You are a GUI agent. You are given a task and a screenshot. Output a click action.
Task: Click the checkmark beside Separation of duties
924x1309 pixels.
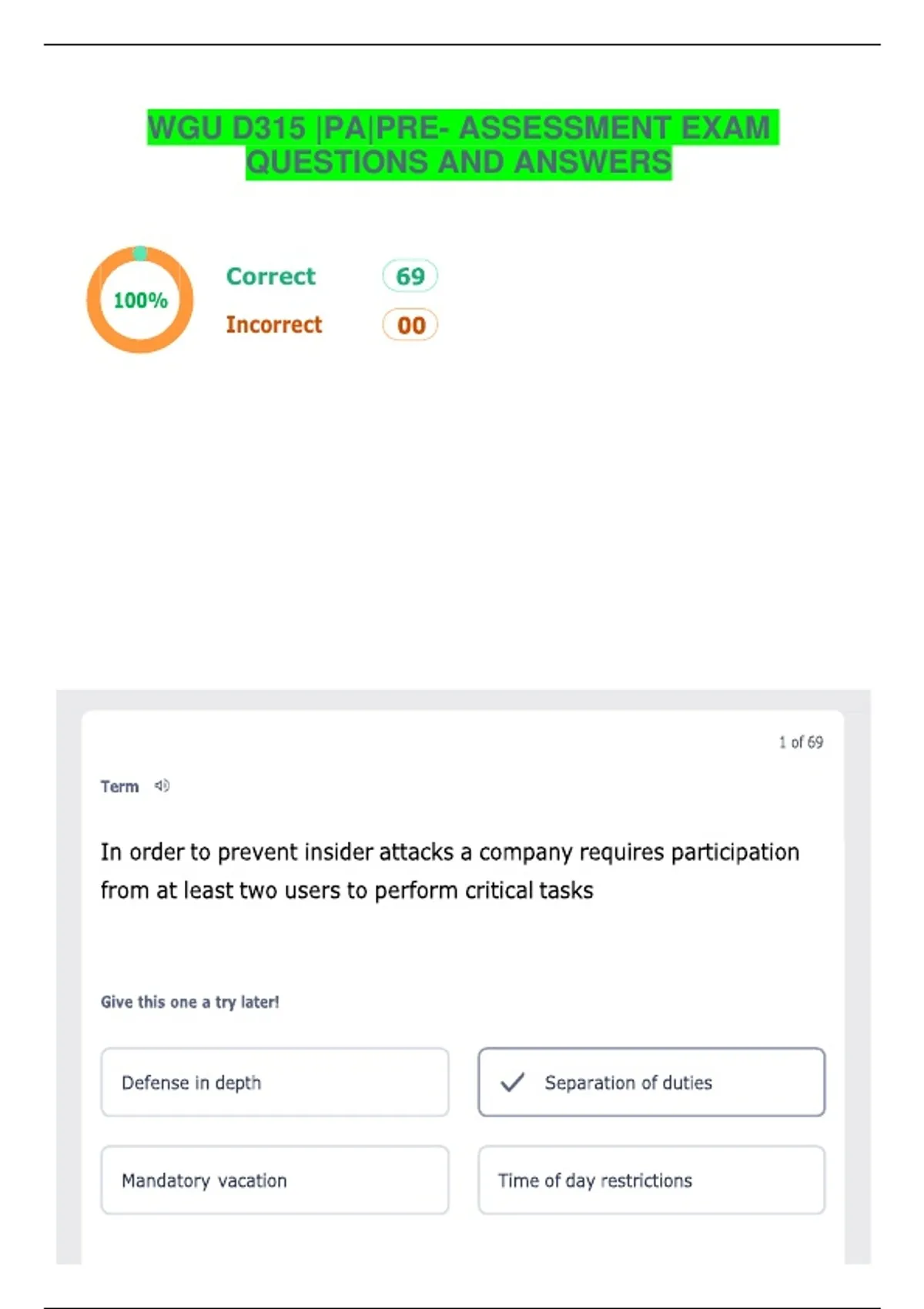[512, 1082]
